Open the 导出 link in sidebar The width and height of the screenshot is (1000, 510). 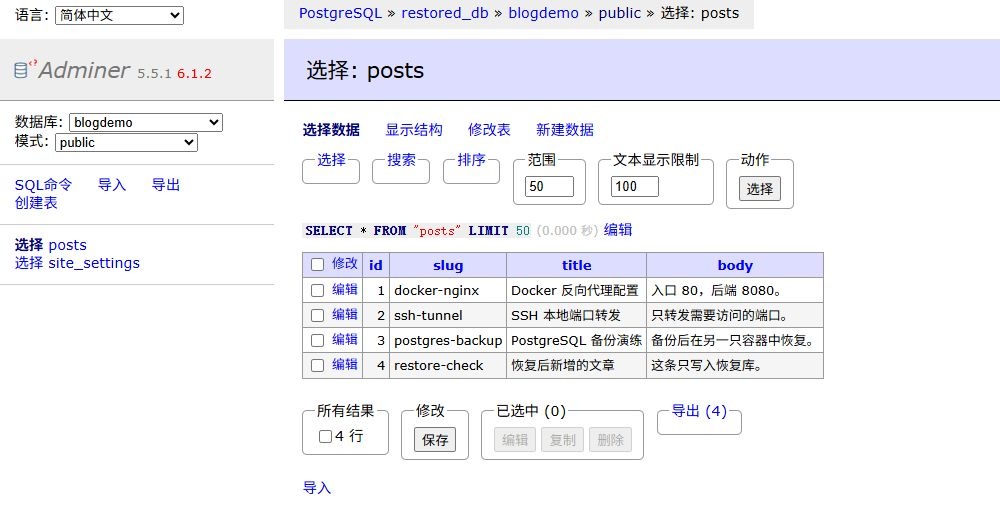(166, 185)
